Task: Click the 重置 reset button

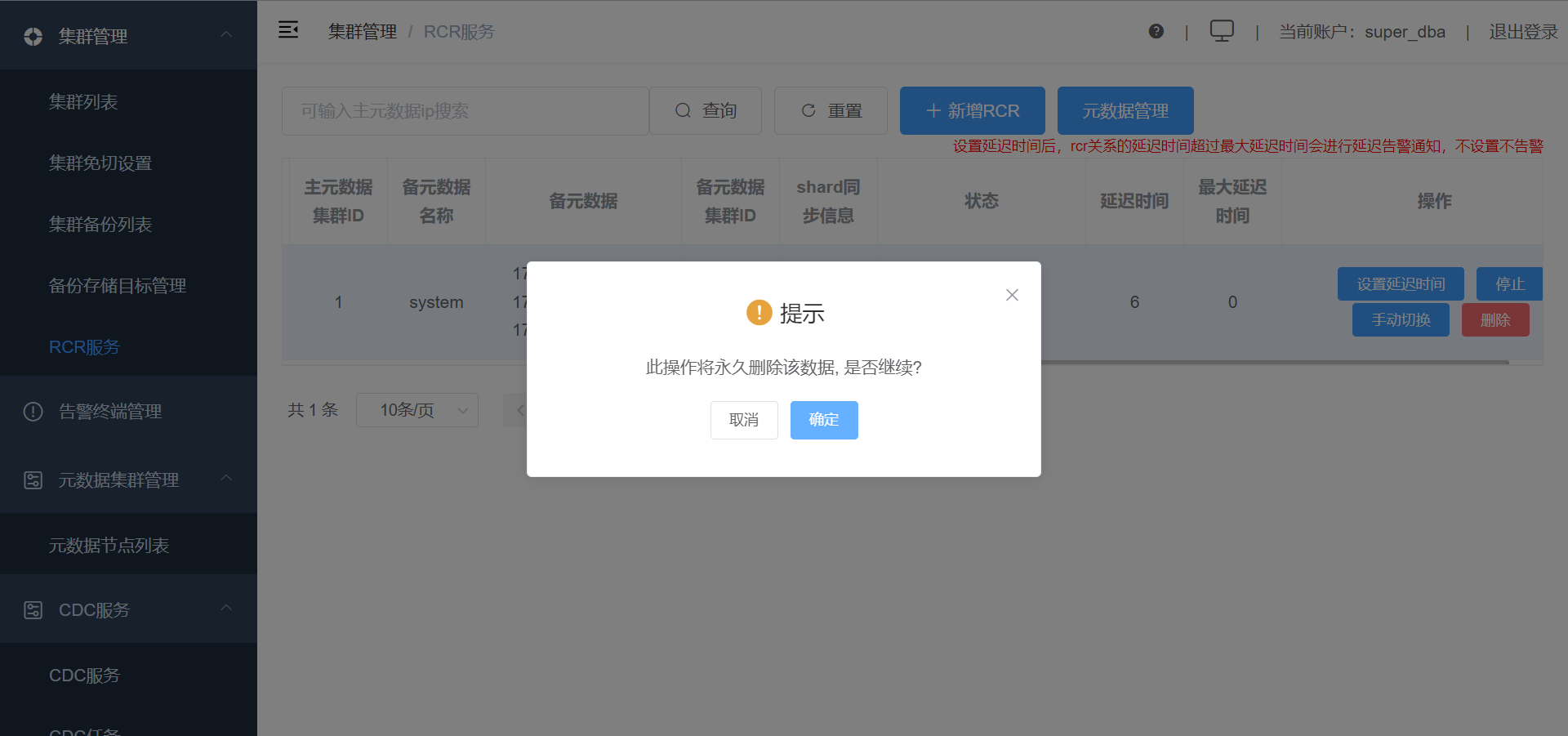Action: pos(831,110)
